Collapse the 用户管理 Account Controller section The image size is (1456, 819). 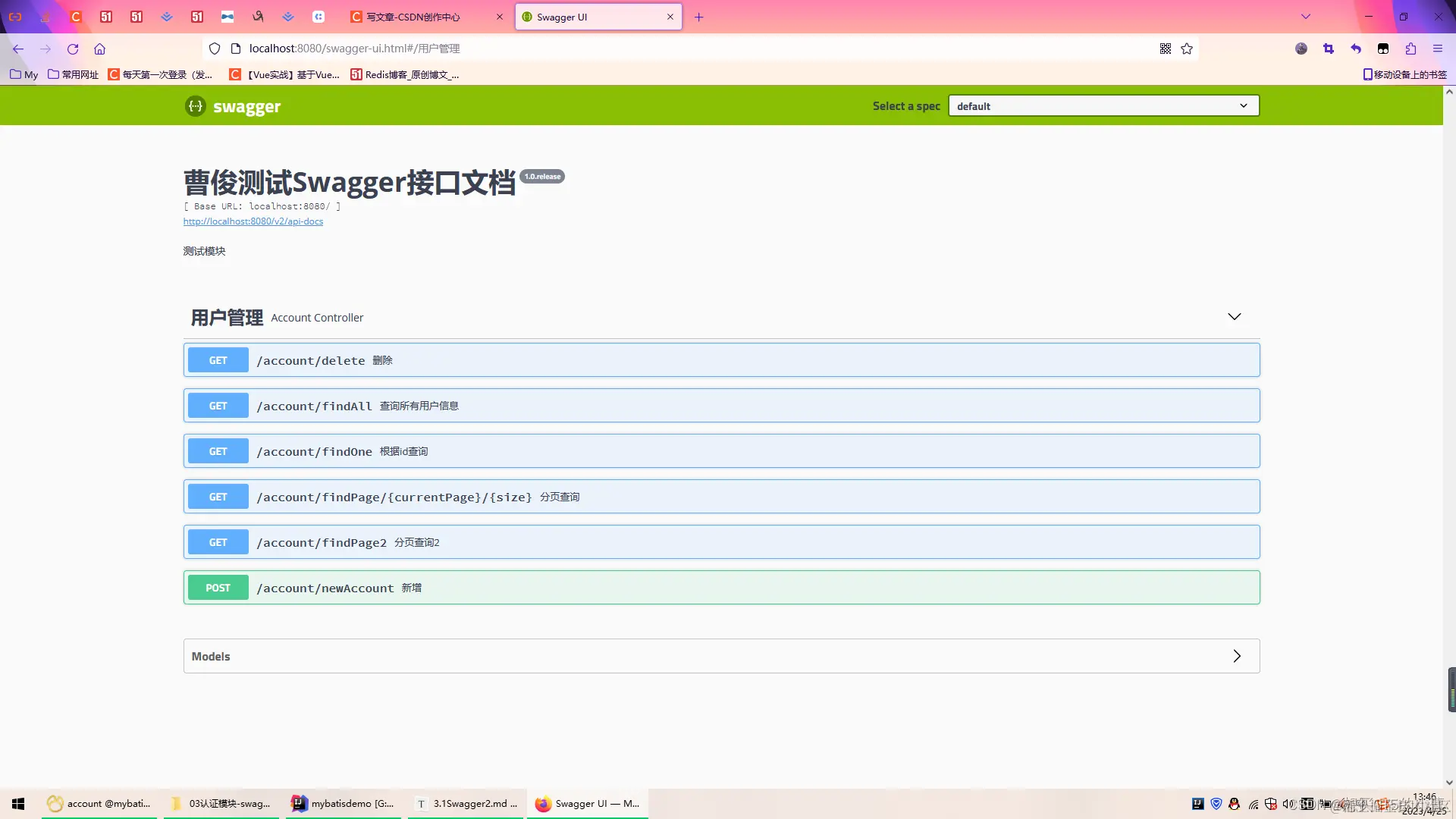tap(1234, 317)
